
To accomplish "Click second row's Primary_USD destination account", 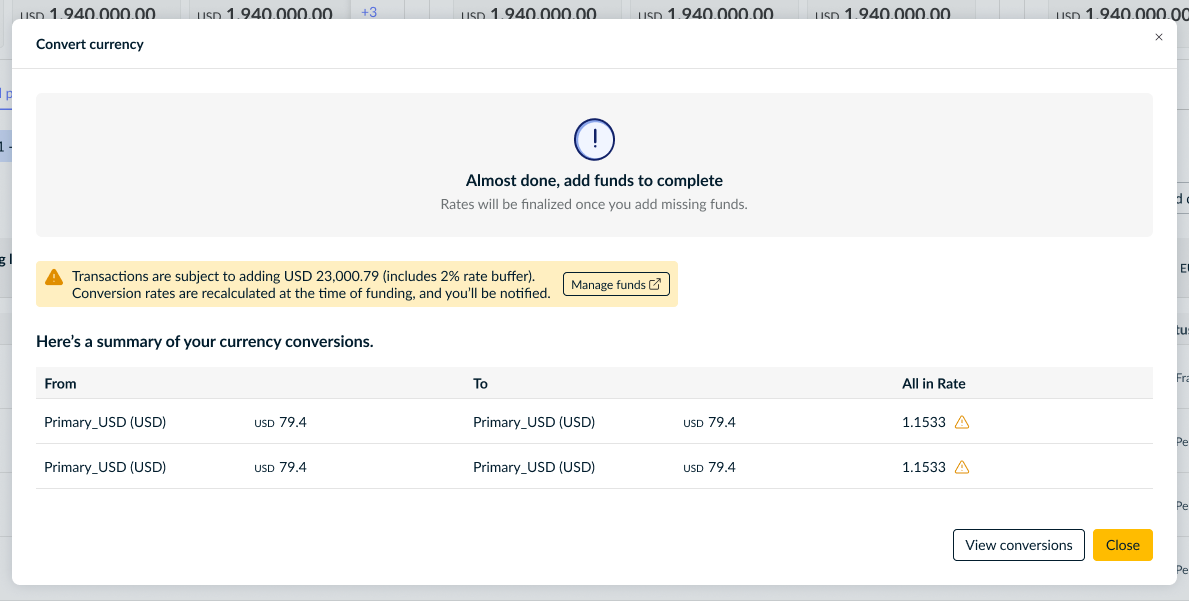I will [x=534, y=467].
